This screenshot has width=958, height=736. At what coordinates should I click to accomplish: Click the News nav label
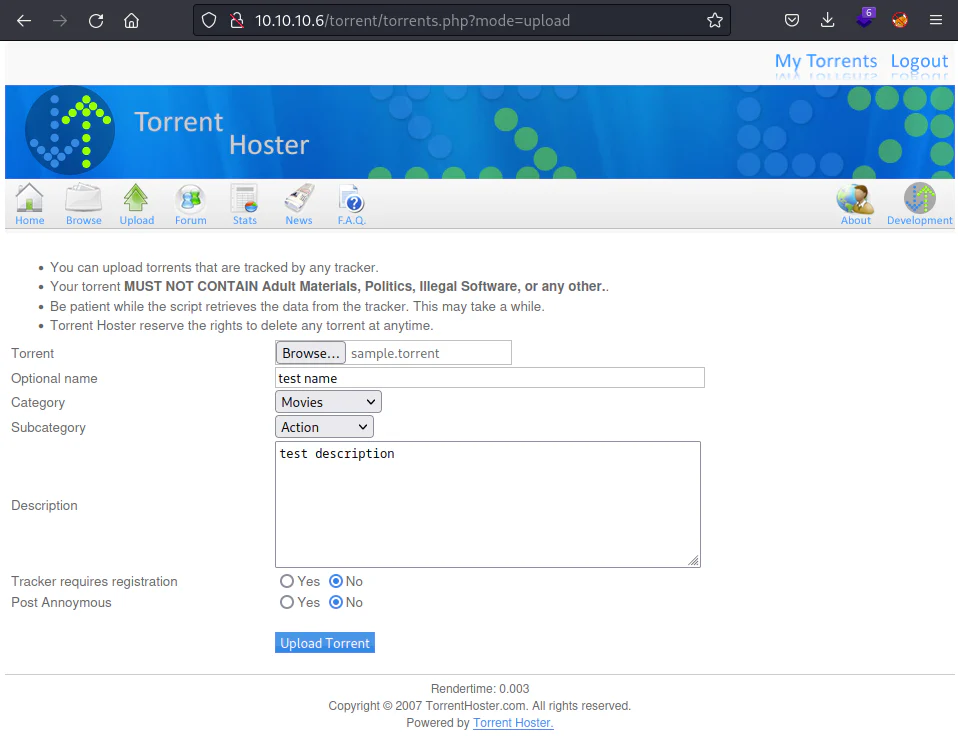[299, 220]
